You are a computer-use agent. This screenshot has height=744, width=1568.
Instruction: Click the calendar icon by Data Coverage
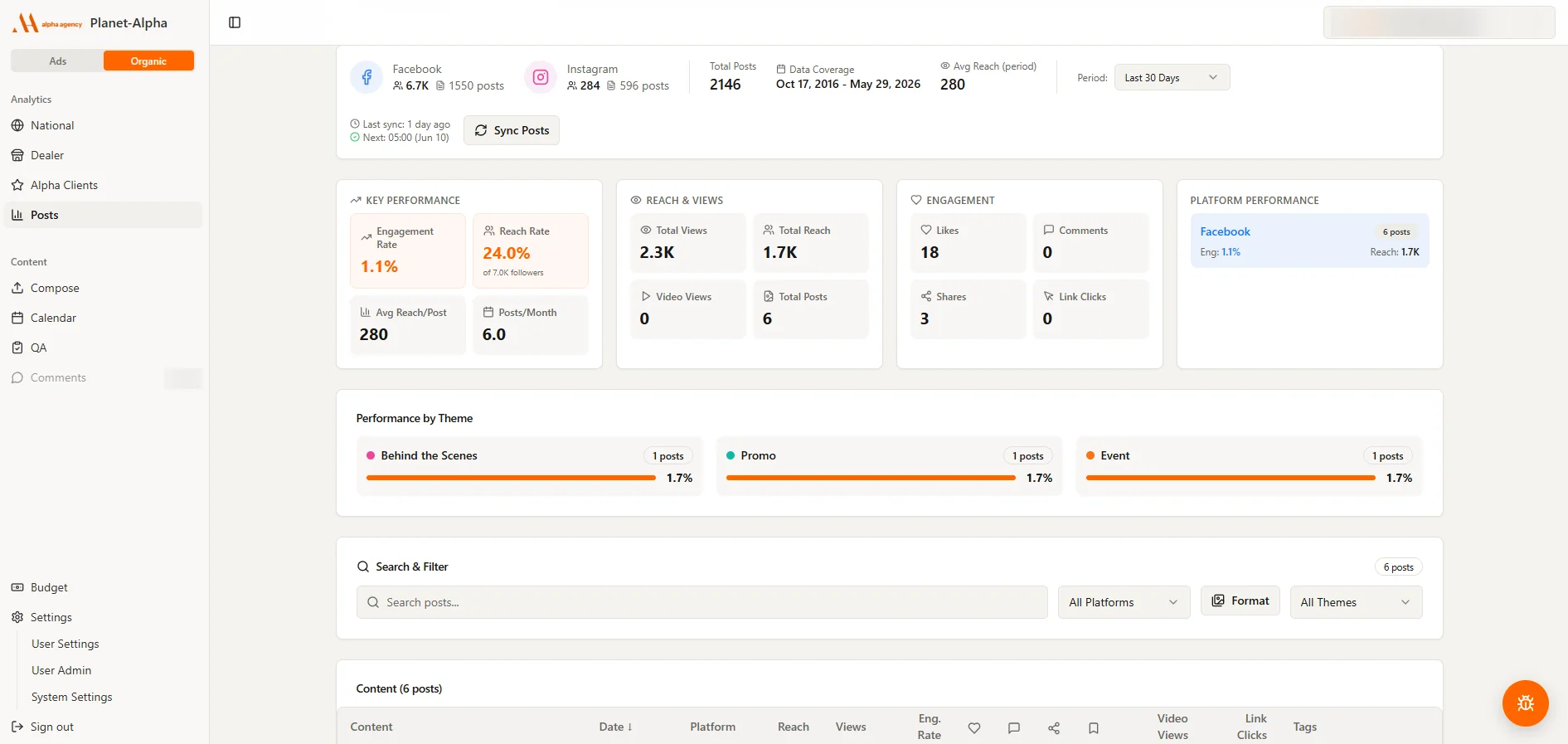coord(781,69)
